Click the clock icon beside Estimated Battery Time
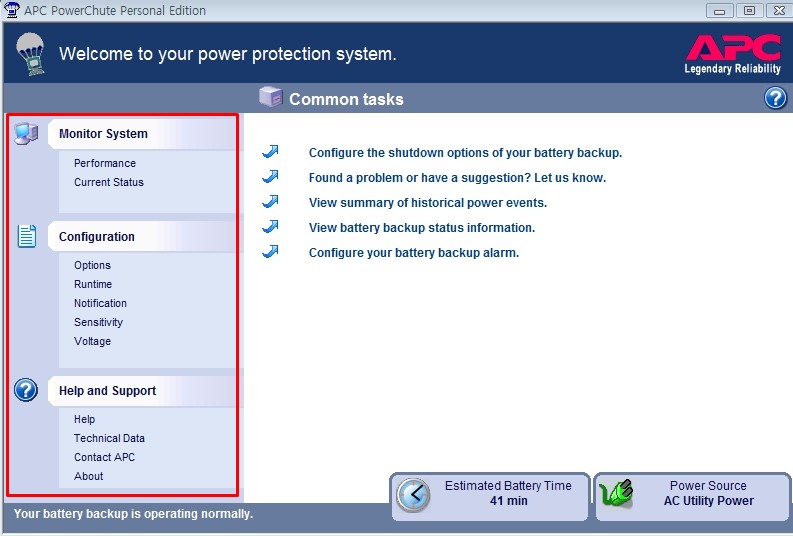This screenshot has height=536, width=793. (x=413, y=495)
